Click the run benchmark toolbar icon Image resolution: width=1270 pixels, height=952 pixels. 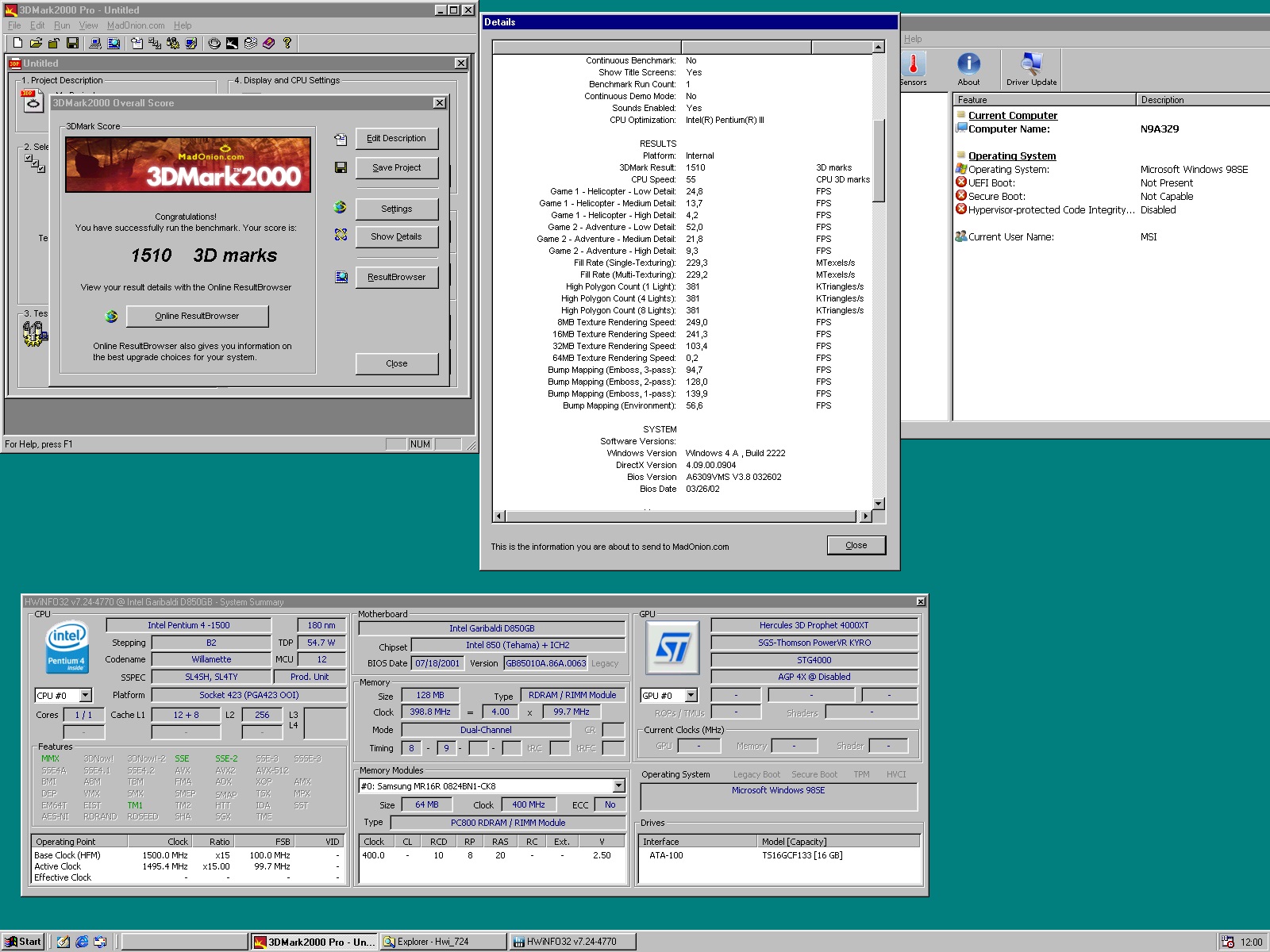pyautogui.click(x=173, y=44)
